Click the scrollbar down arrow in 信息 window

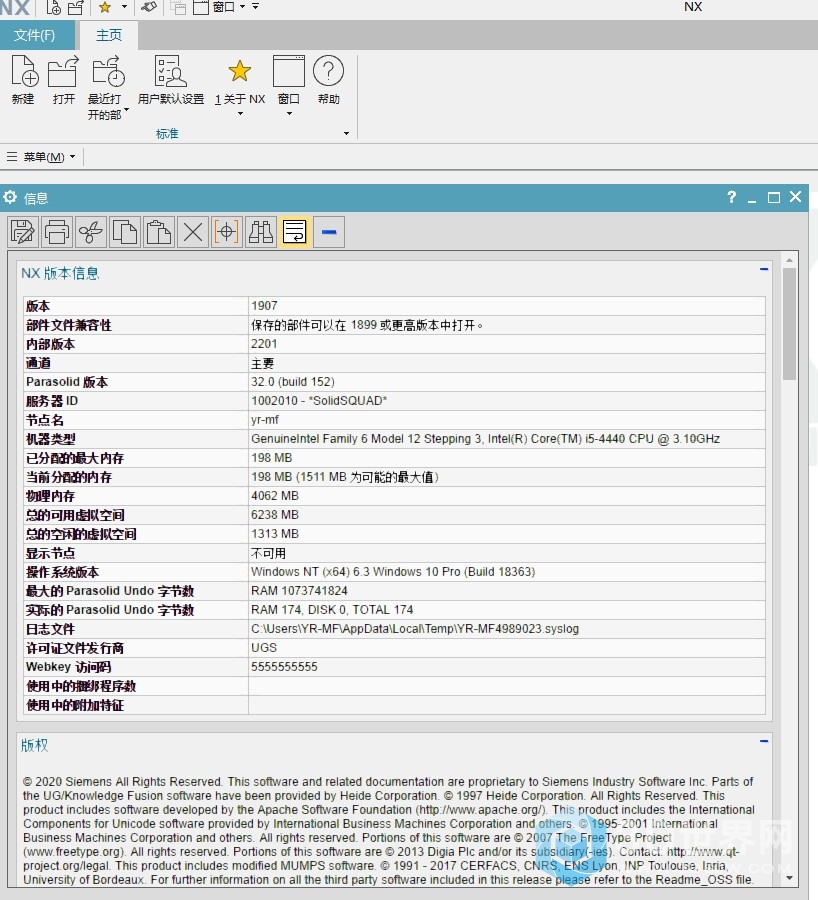789,878
